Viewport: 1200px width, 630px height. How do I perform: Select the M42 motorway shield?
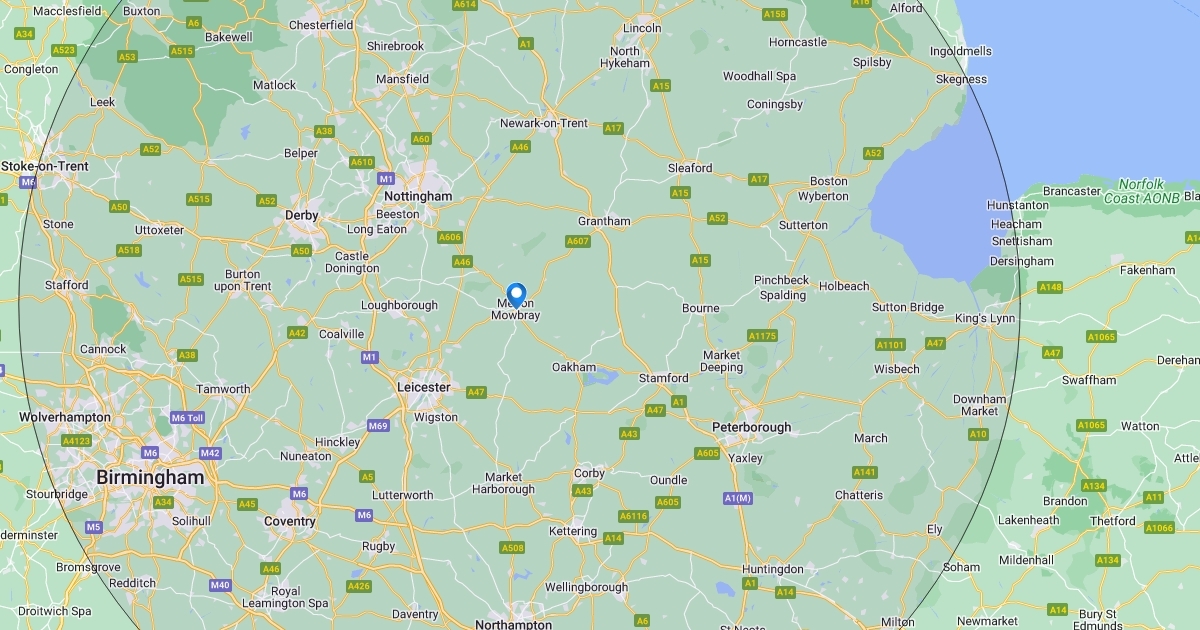(x=210, y=453)
